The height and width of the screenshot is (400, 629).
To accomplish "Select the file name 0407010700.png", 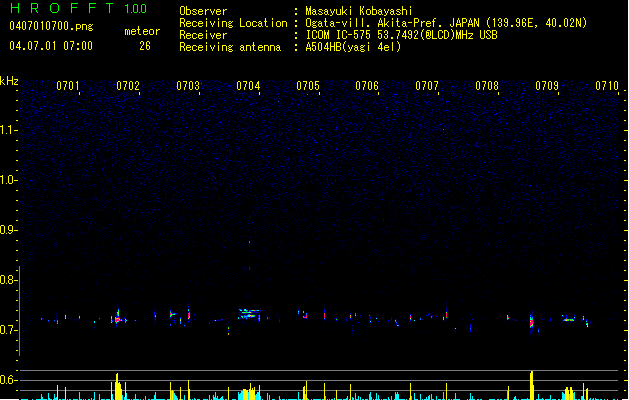I will pos(51,26).
